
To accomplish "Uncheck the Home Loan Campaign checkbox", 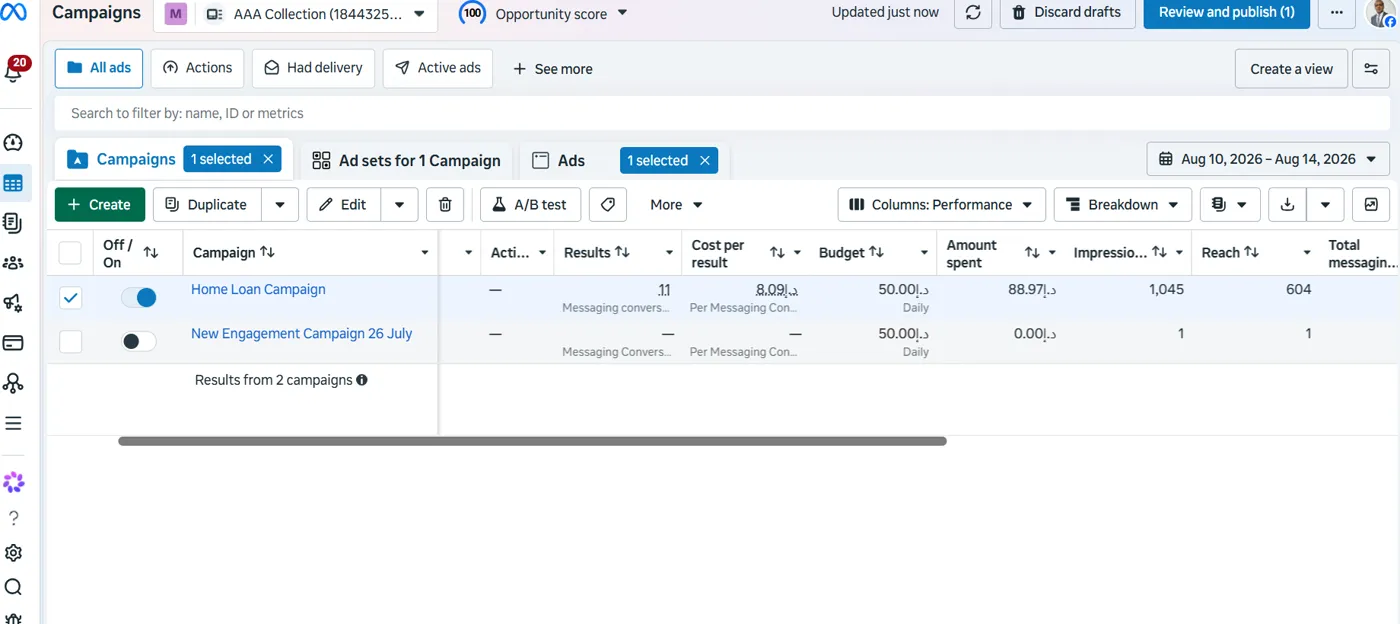I will pos(70,298).
